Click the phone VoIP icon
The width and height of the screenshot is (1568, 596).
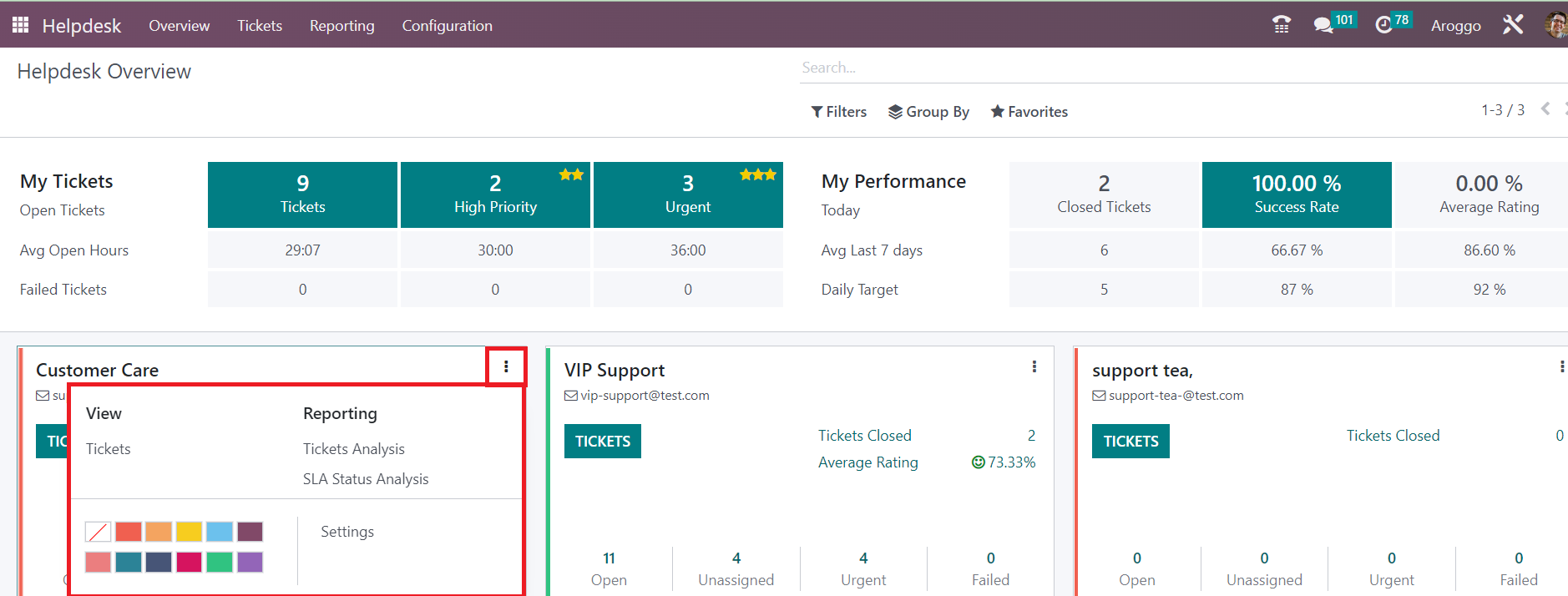tap(1282, 25)
